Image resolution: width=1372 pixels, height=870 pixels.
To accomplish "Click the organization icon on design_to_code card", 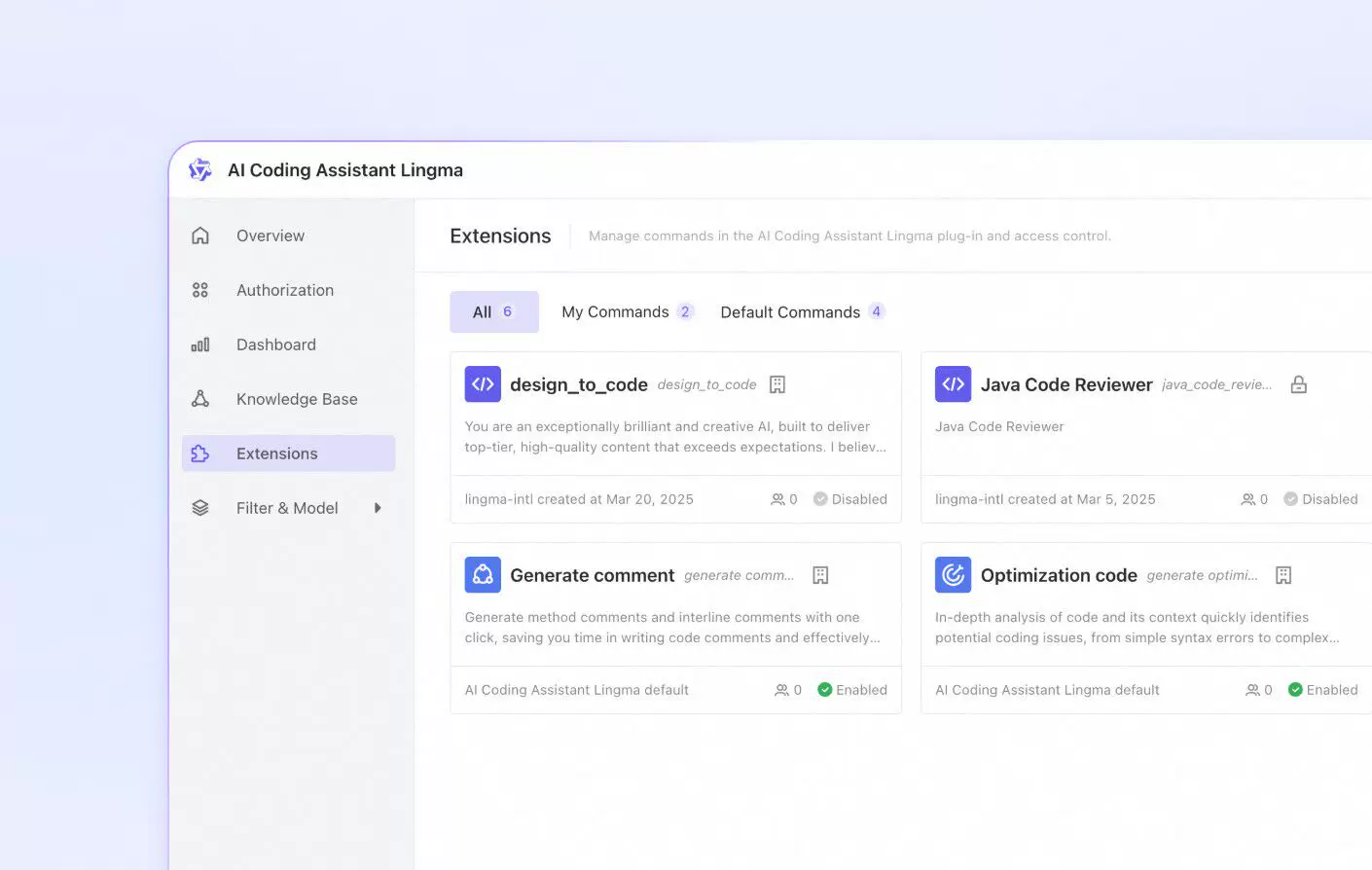I will click(776, 383).
